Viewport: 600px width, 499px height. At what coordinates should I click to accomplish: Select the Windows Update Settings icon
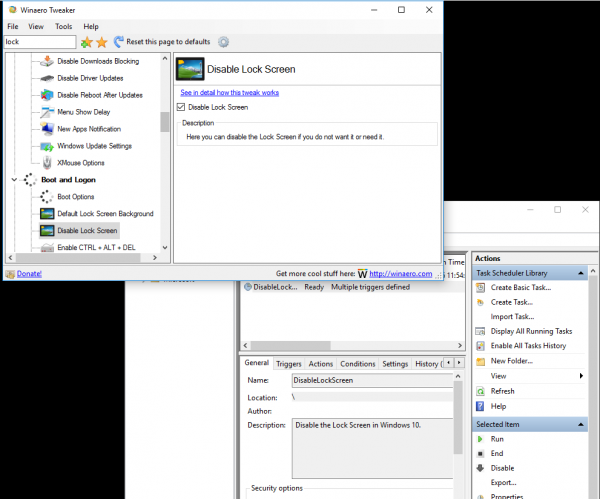[x=47, y=146]
